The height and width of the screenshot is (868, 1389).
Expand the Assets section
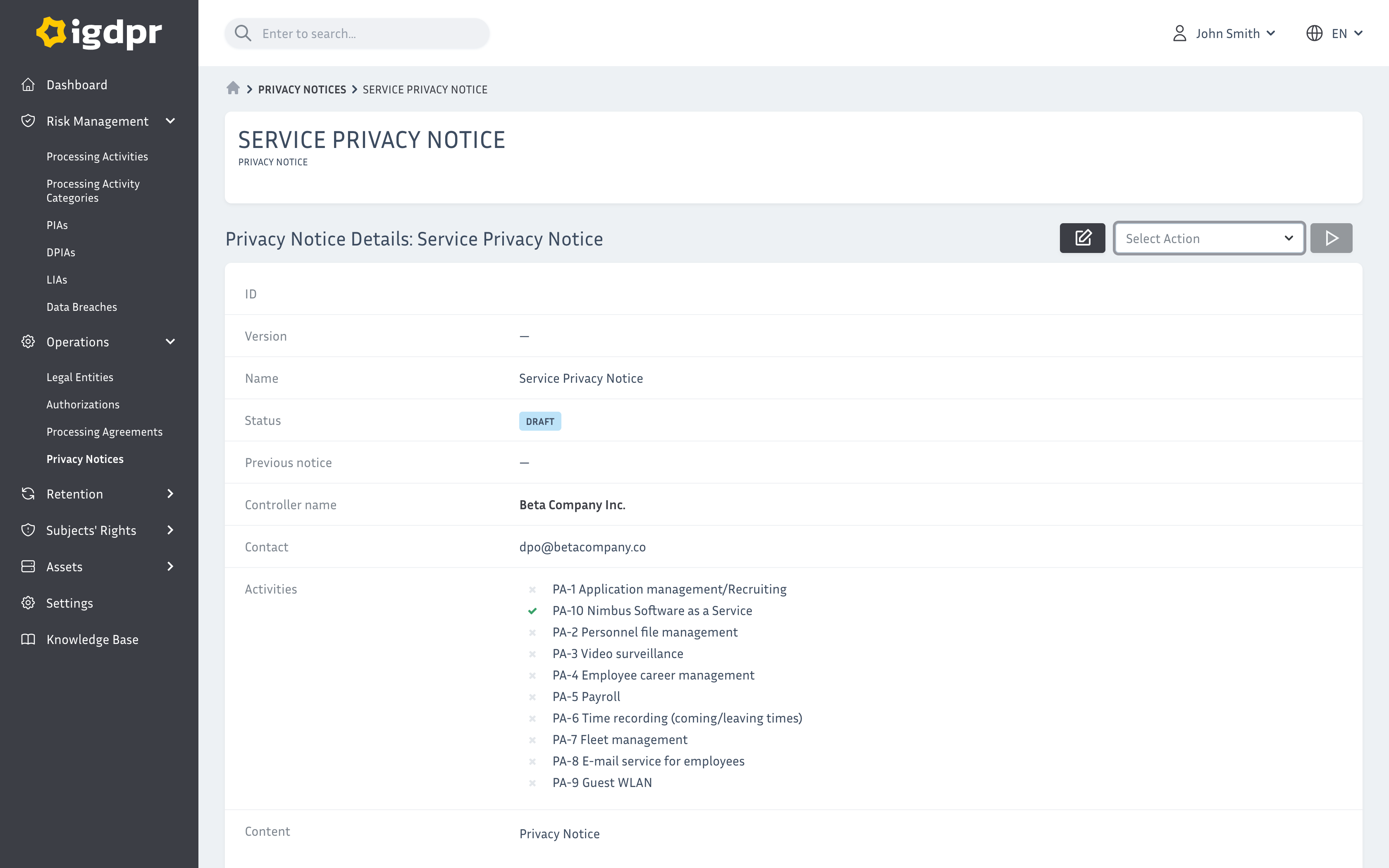(x=170, y=566)
